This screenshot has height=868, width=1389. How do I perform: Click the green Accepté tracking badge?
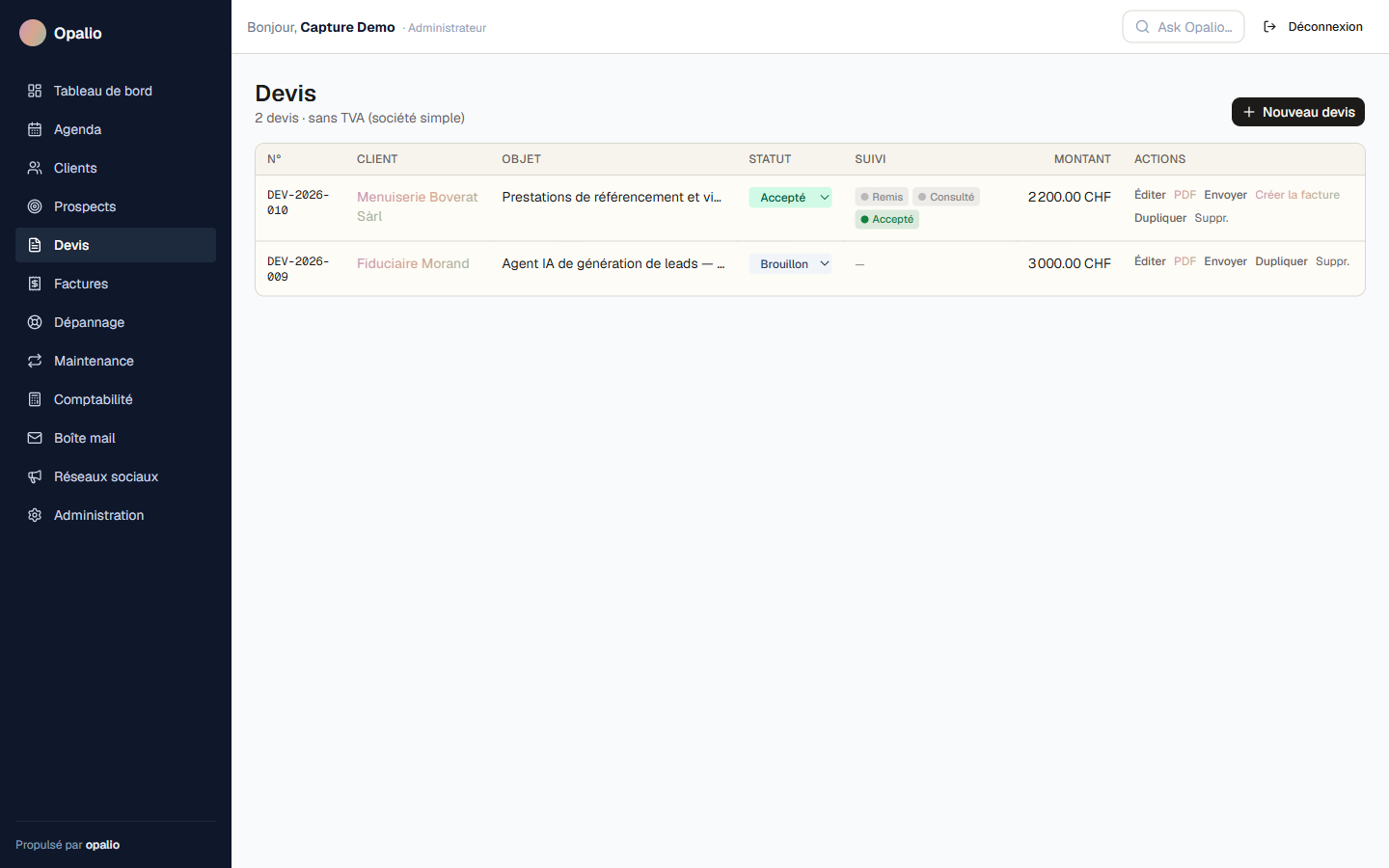[x=886, y=219]
